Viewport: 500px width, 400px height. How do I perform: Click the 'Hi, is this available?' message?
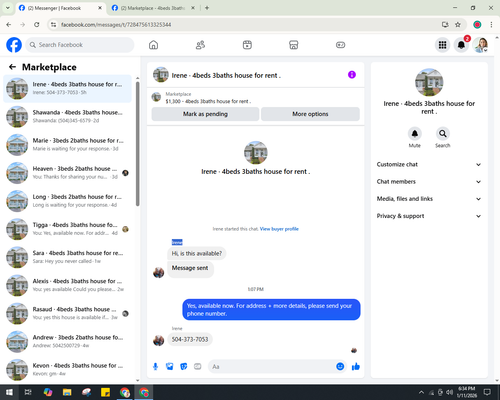(x=196, y=253)
